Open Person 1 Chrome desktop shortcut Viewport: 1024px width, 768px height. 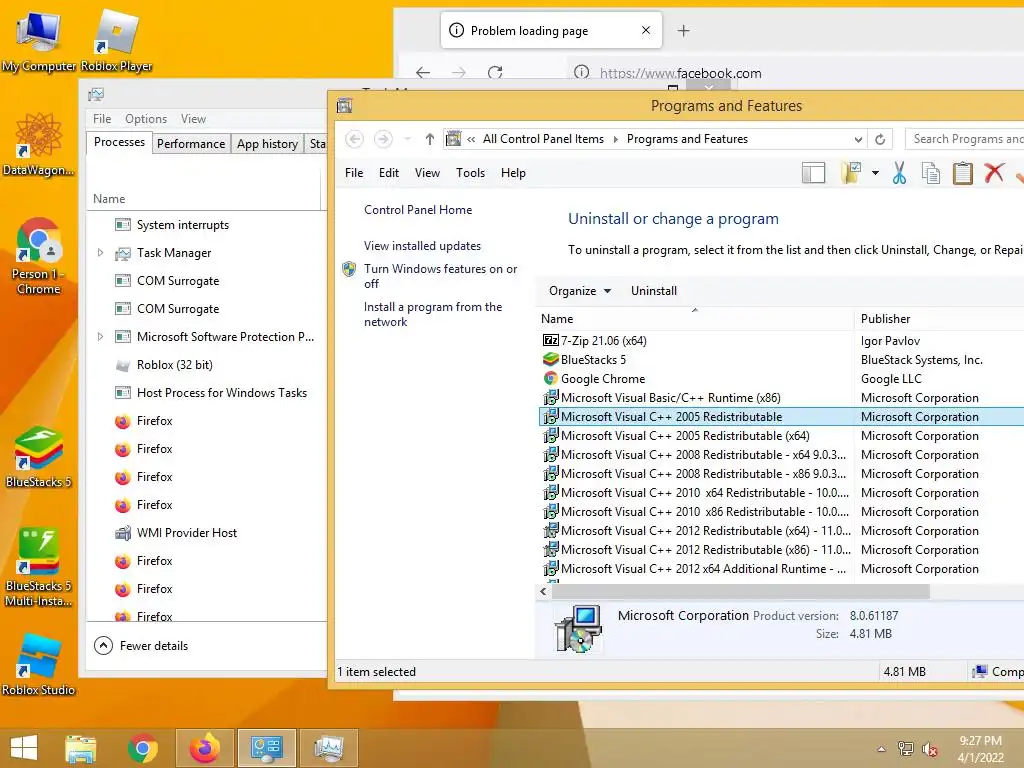pos(38,256)
